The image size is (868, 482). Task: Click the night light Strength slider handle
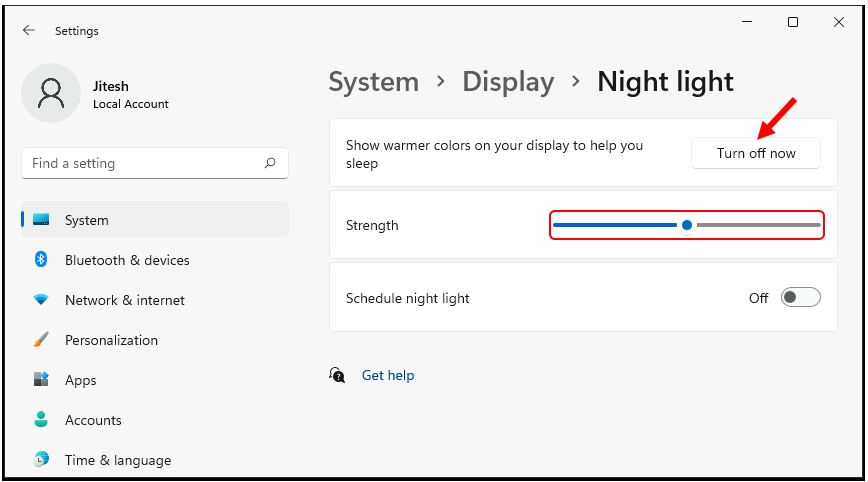(687, 225)
